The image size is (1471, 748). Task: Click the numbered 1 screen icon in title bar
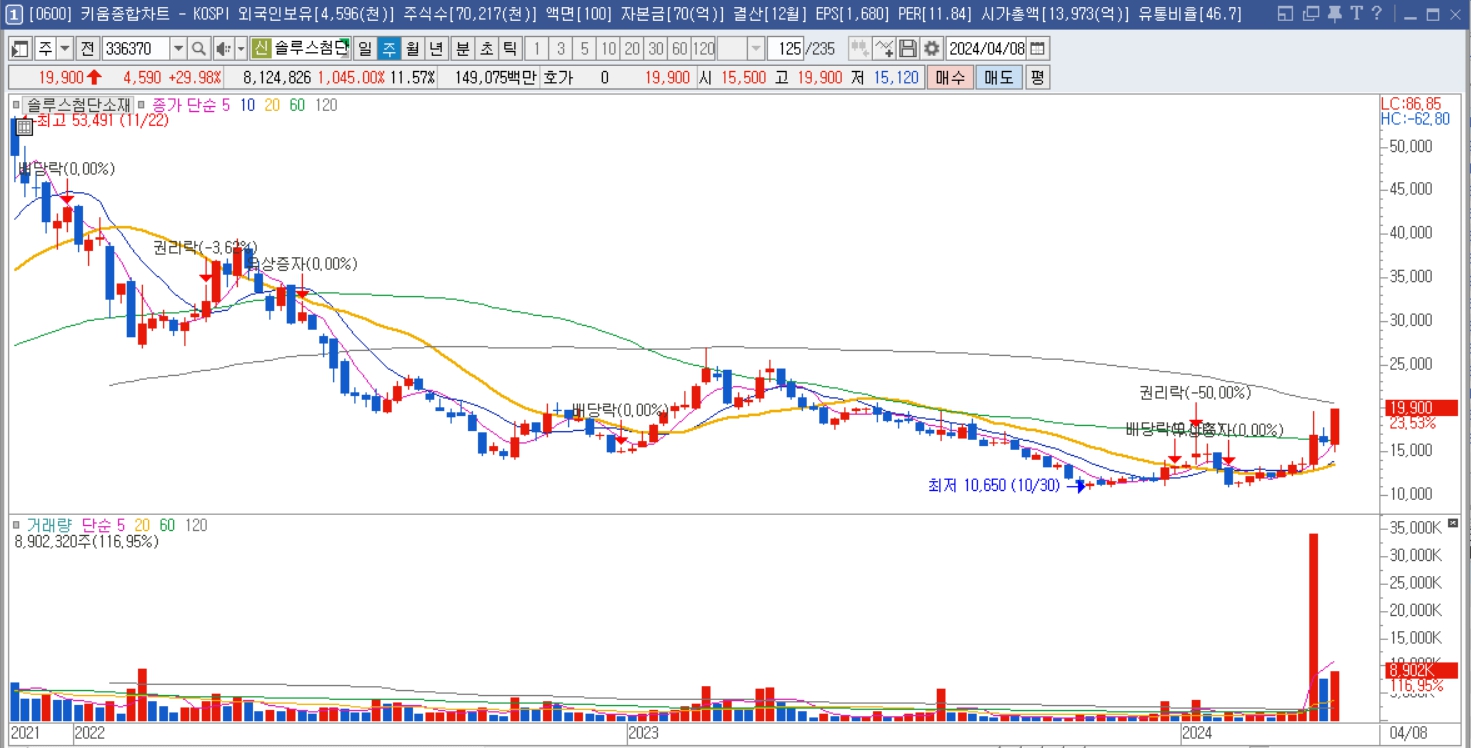click(14, 13)
